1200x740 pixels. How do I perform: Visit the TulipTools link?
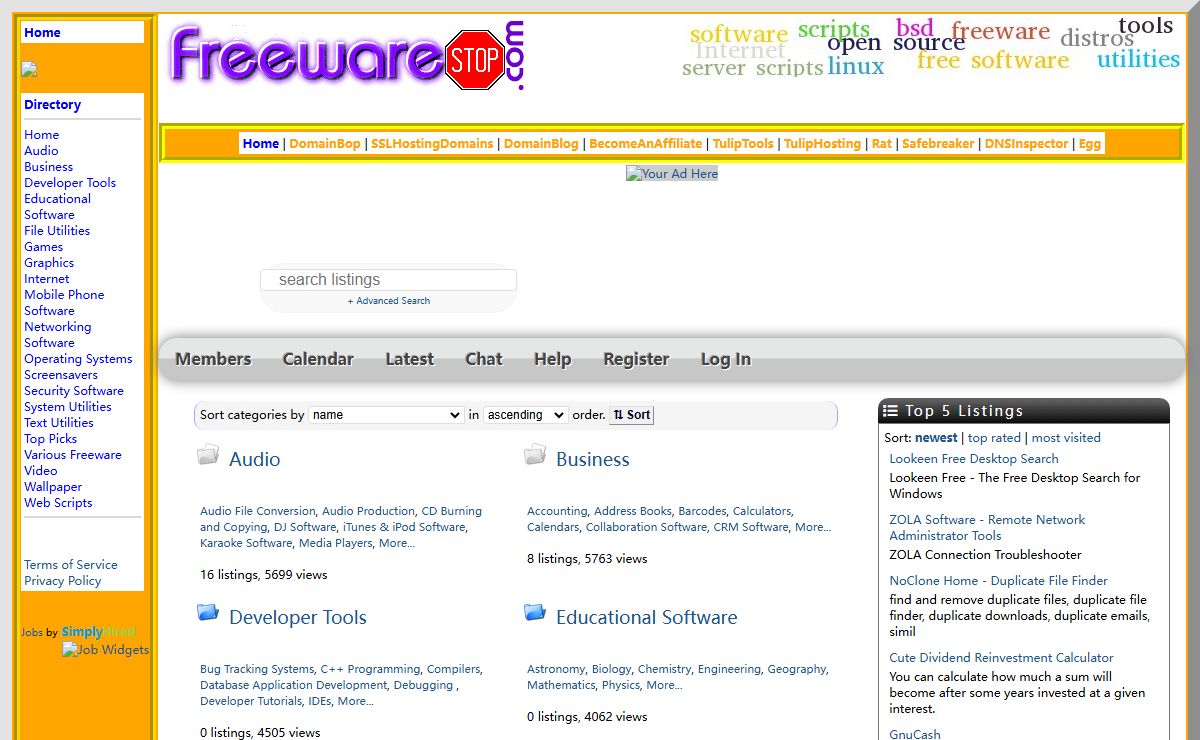(743, 144)
